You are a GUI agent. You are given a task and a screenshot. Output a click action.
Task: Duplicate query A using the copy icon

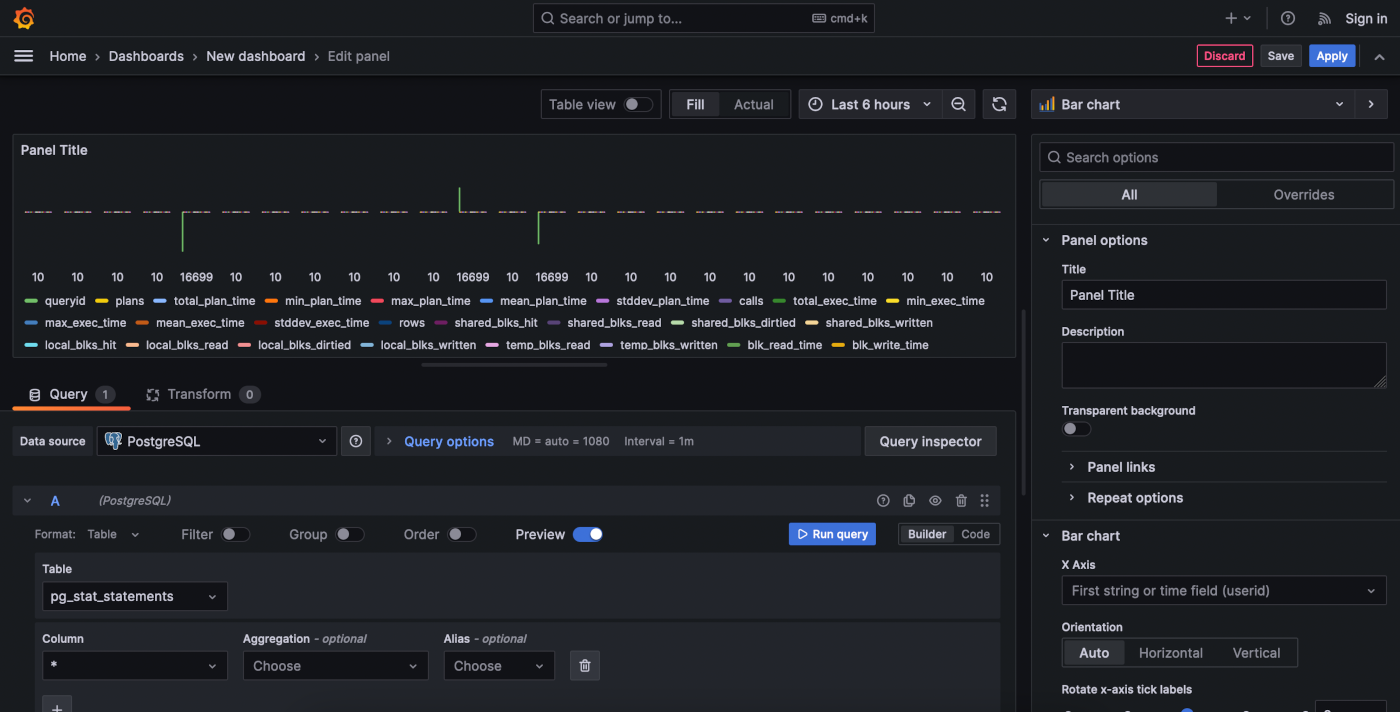click(x=908, y=500)
